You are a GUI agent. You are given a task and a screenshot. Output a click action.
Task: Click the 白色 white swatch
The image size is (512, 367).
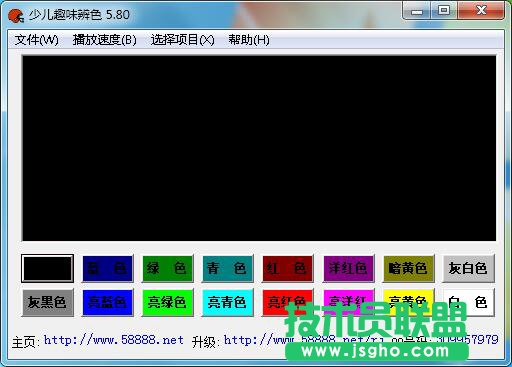coord(468,303)
